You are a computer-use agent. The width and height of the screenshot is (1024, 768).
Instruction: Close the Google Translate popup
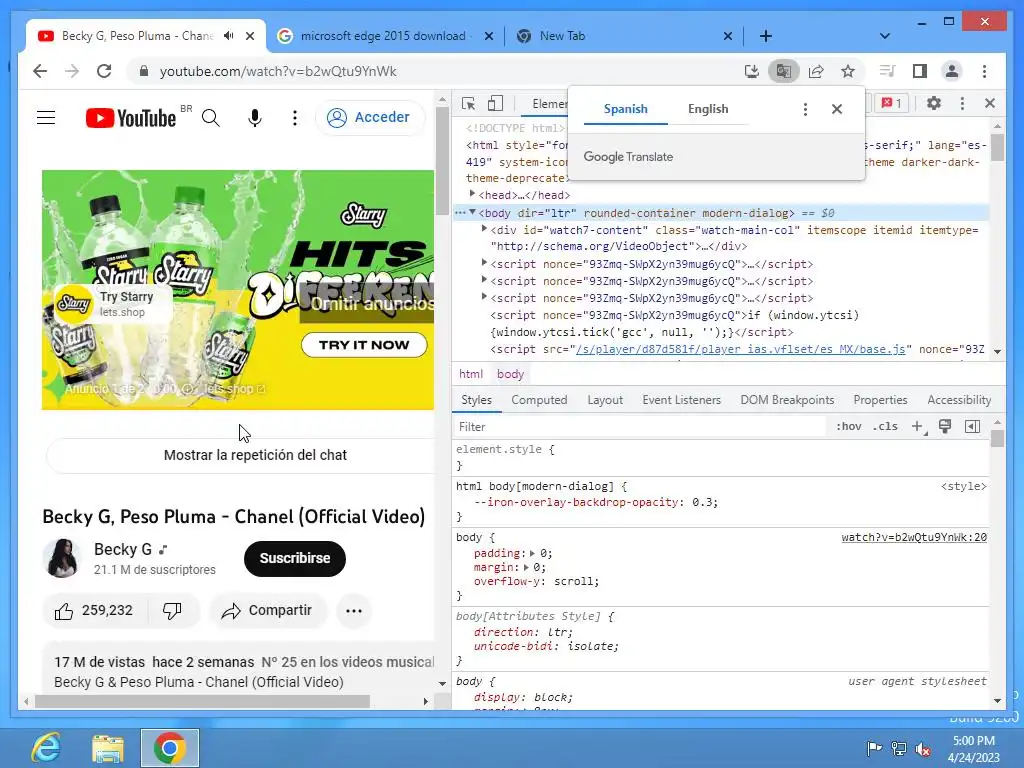point(837,109)
